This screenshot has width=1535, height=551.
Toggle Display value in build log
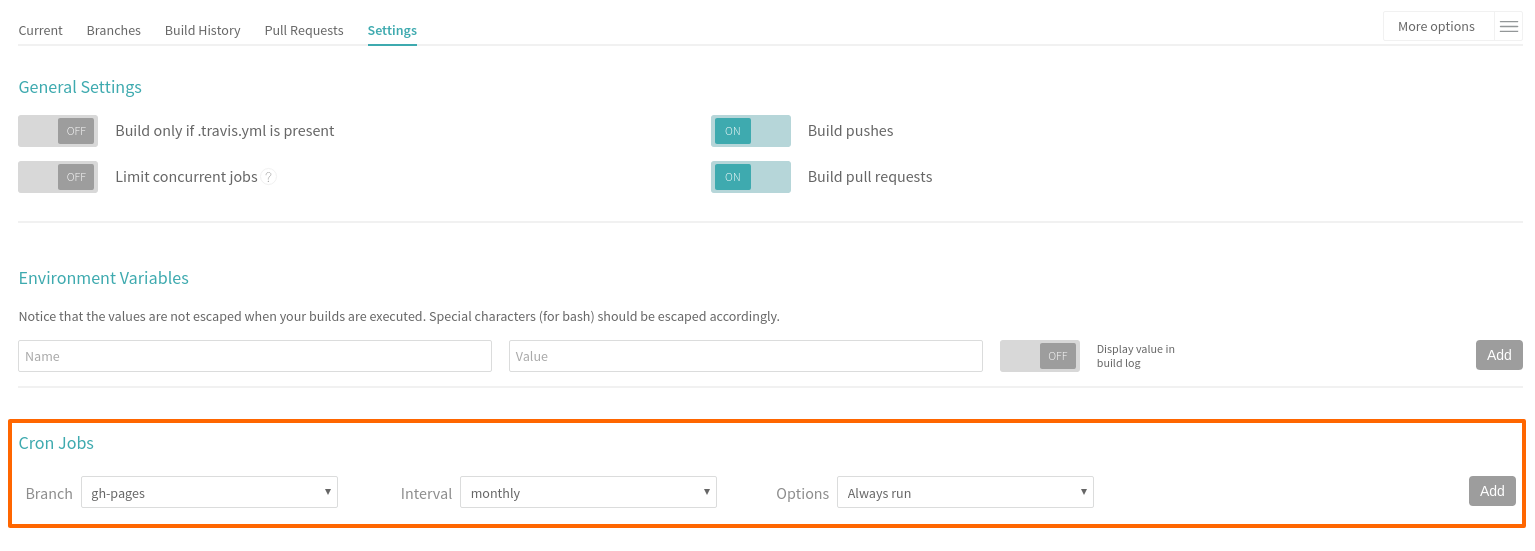tap(1039, 356)
